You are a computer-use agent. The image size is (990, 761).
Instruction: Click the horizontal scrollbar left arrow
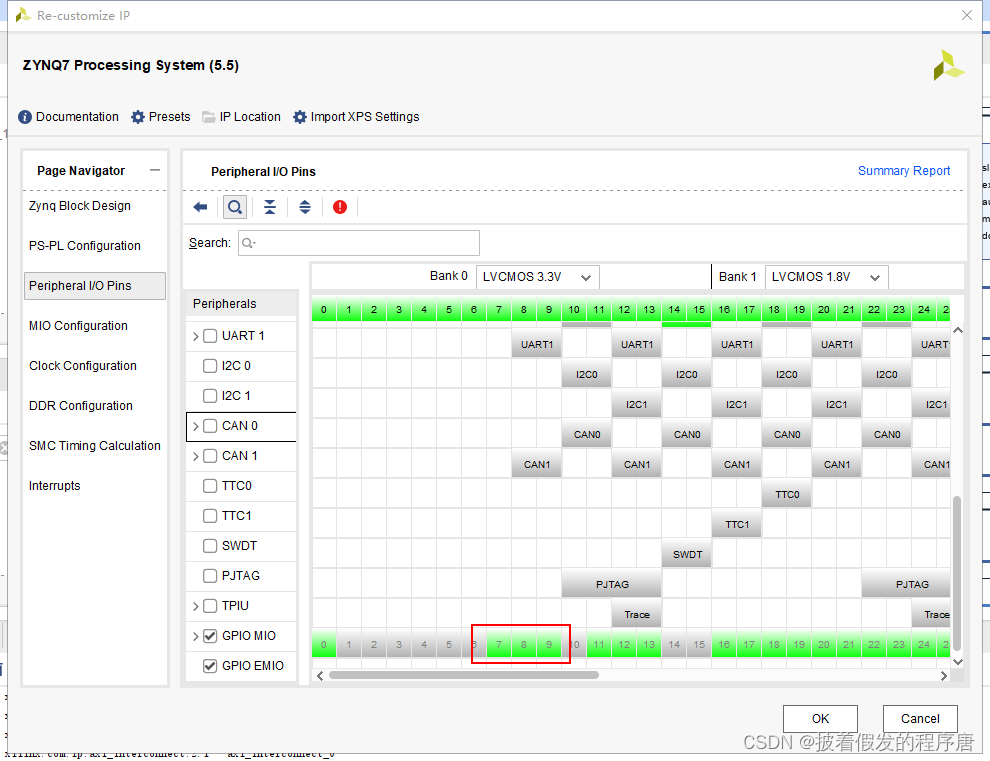tap(320, 676)
